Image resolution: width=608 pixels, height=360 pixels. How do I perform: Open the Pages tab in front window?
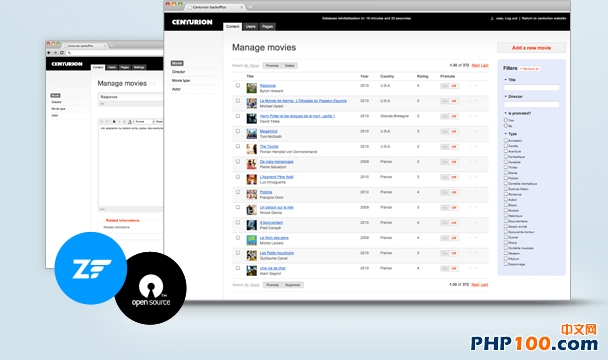(267, 26)
